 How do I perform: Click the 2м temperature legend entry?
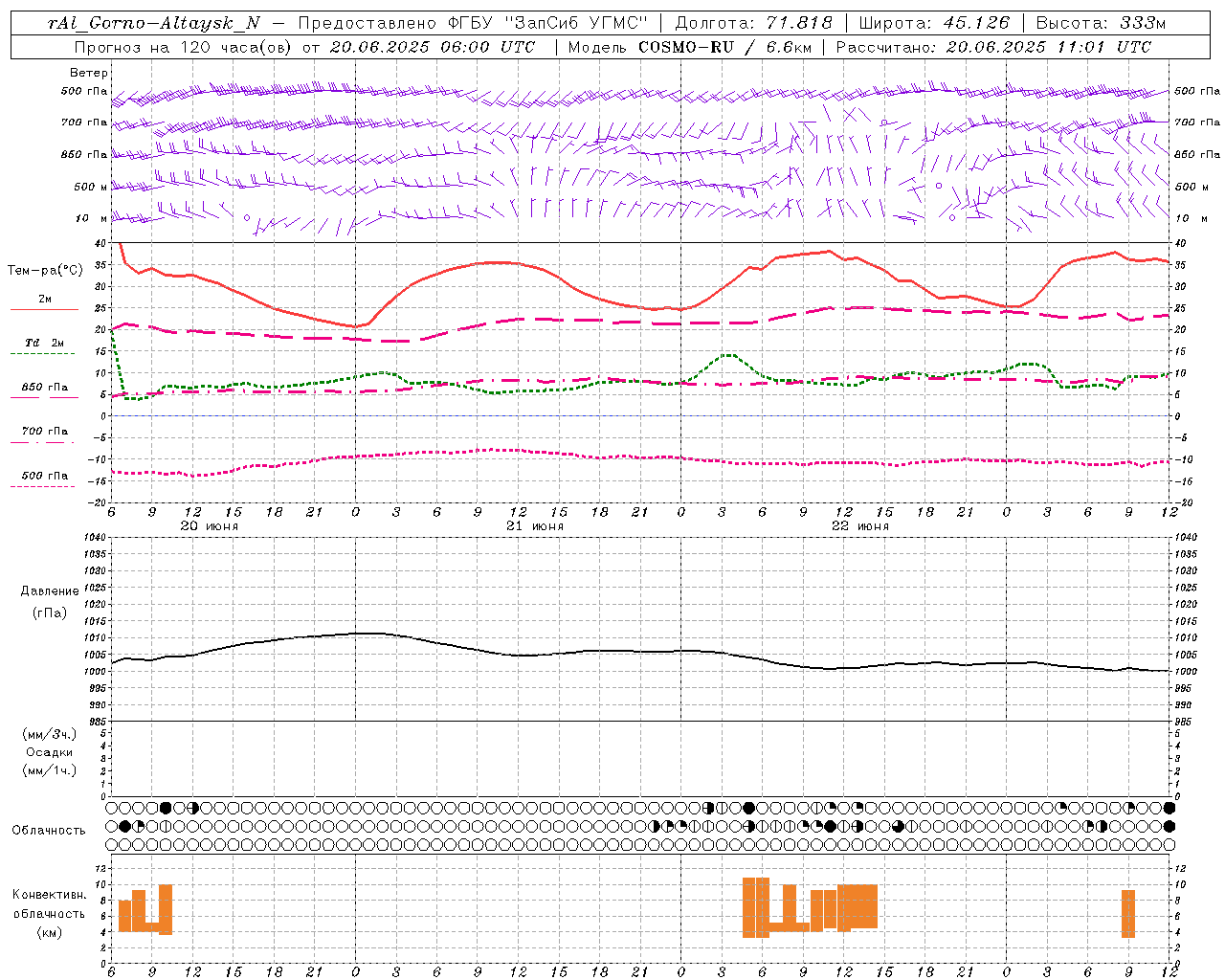coord(44,300)
